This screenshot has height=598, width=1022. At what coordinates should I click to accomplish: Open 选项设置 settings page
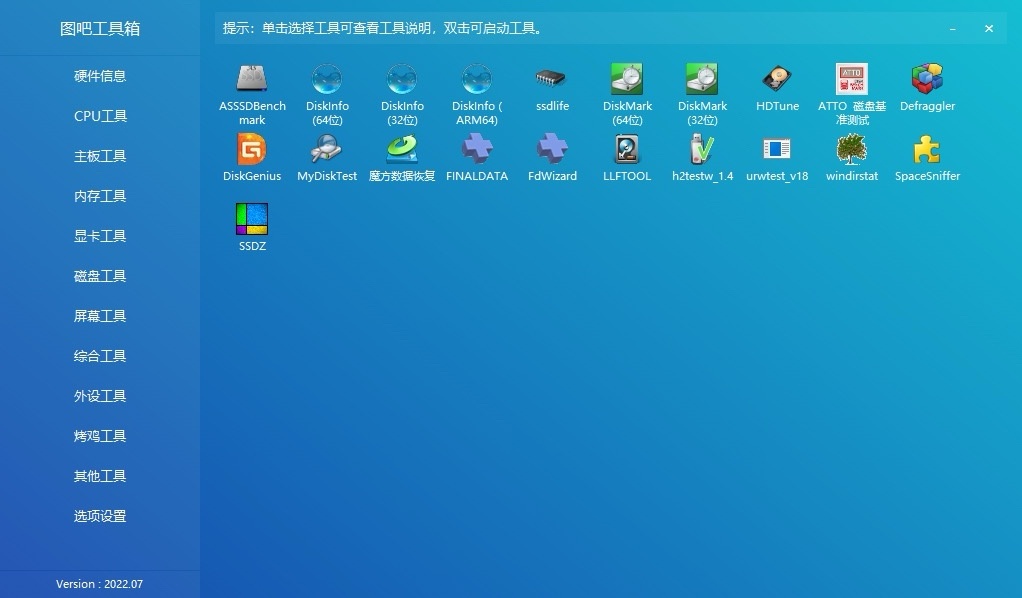pos(100,516)
